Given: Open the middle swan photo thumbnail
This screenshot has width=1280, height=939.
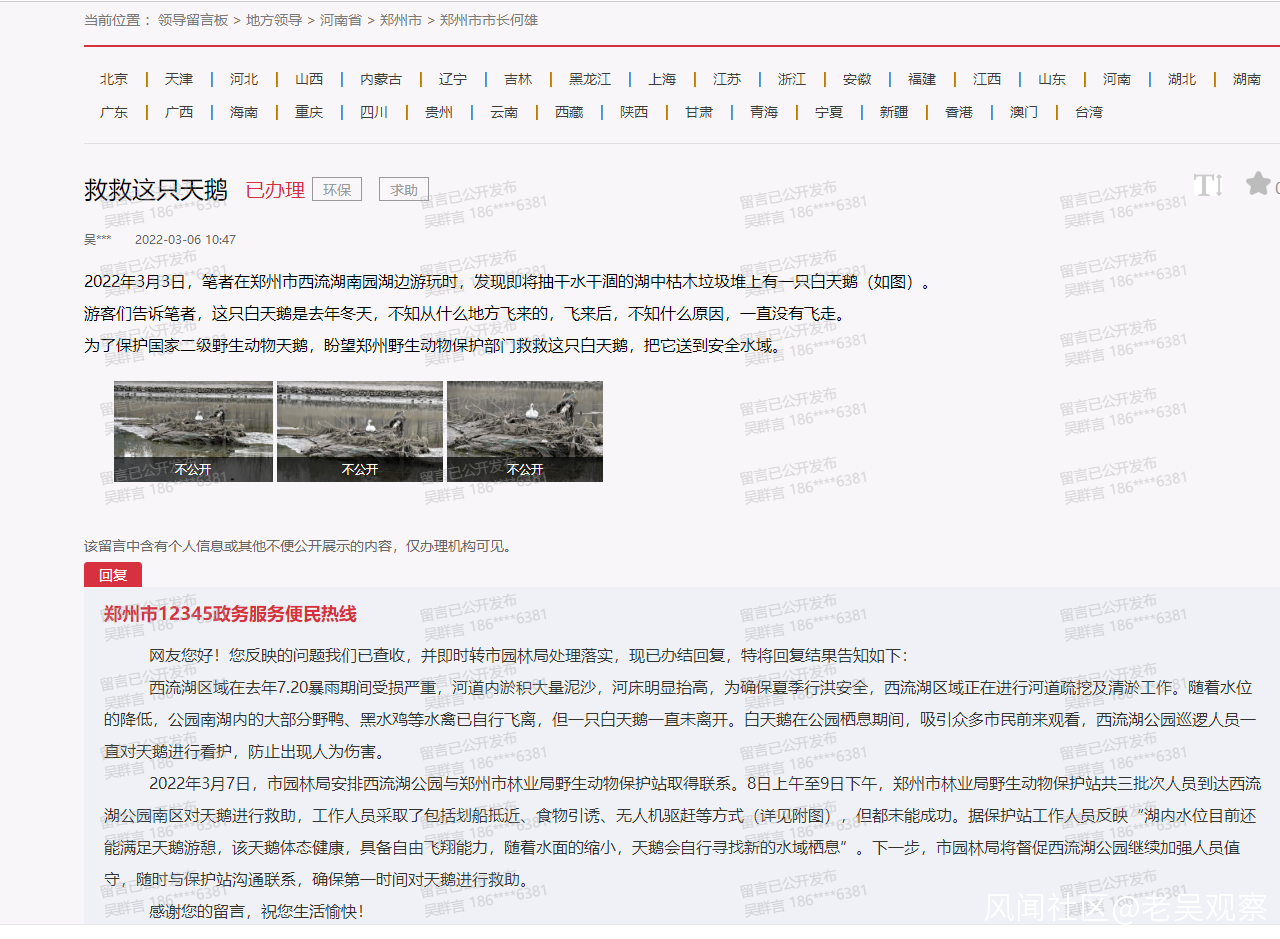Looking at the screenshot, I should click(x=360, y=431).
